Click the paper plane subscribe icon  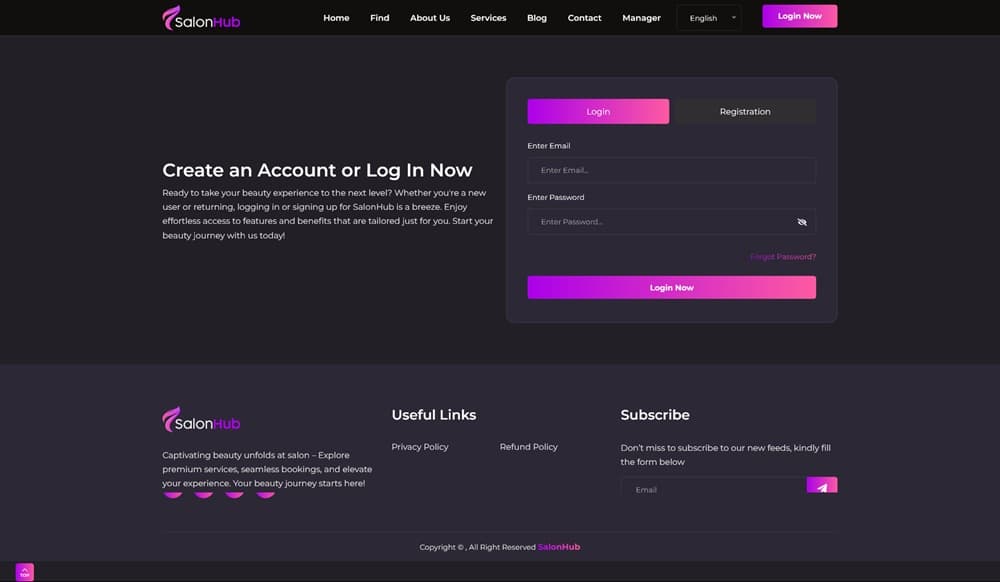(822, 487)
